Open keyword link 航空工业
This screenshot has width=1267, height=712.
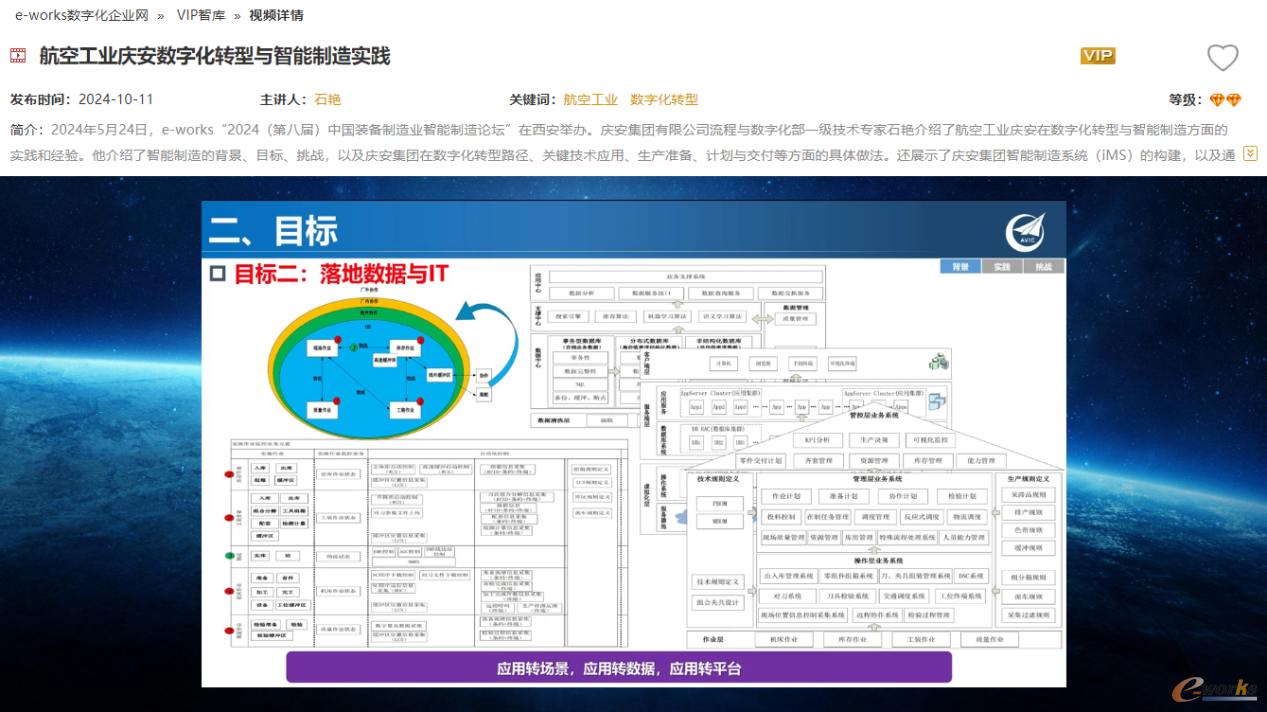pos(590,99)
